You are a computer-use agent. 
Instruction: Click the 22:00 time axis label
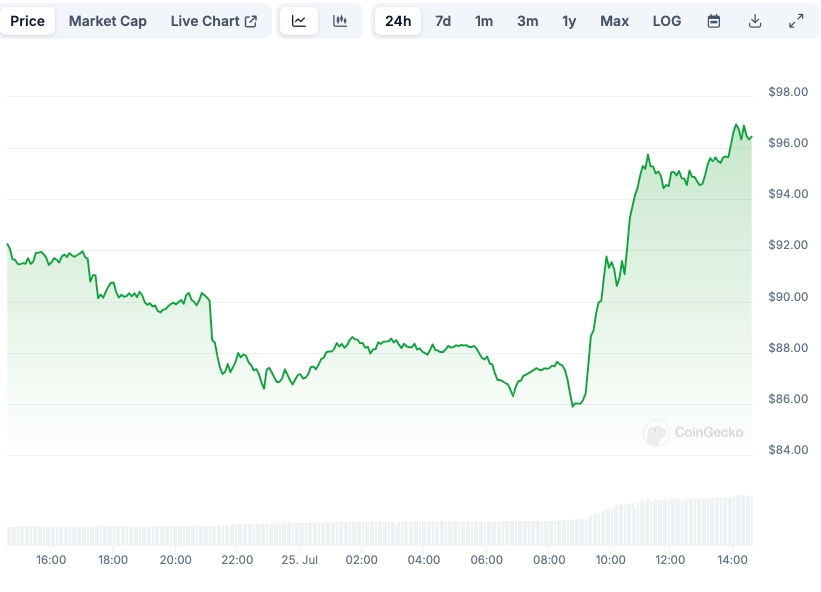click(237, 560)
